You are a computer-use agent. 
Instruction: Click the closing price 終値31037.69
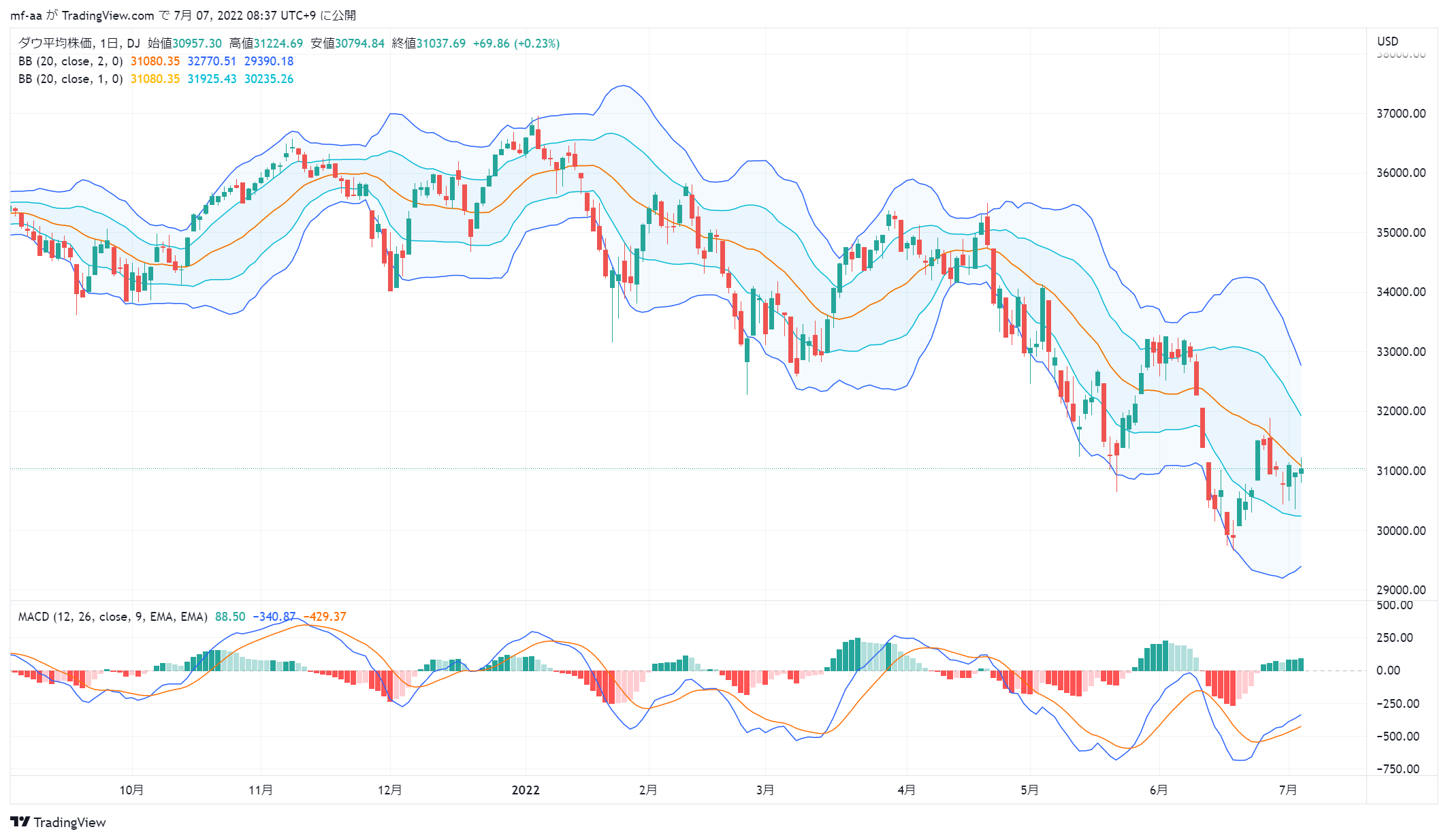click(429, 44)
